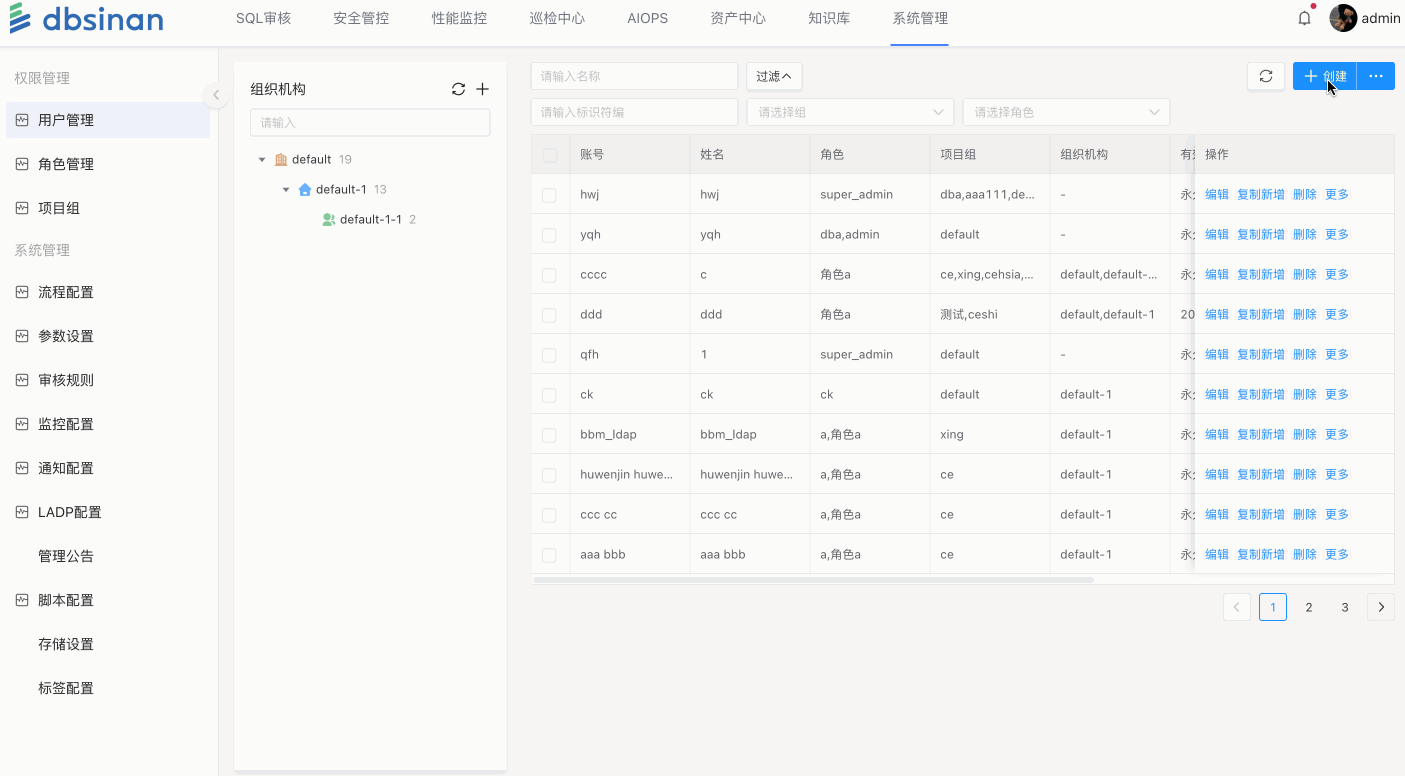Click 编辑 link for user yqh

1216,234
